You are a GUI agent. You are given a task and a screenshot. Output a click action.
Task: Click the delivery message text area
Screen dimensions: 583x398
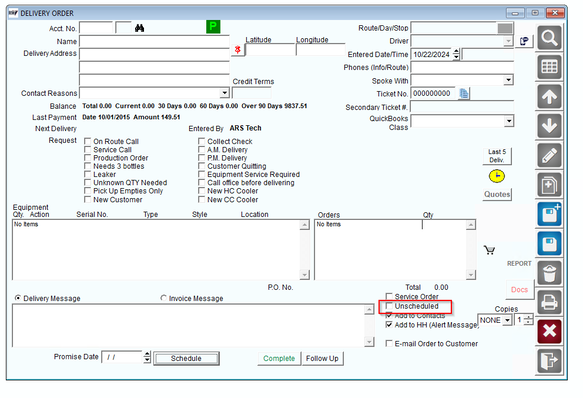(188, 326)
